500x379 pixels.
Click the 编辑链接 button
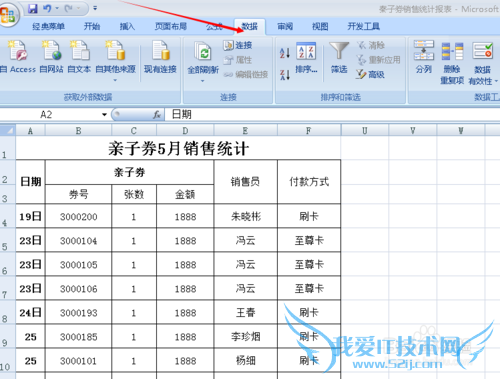point(246,75)
